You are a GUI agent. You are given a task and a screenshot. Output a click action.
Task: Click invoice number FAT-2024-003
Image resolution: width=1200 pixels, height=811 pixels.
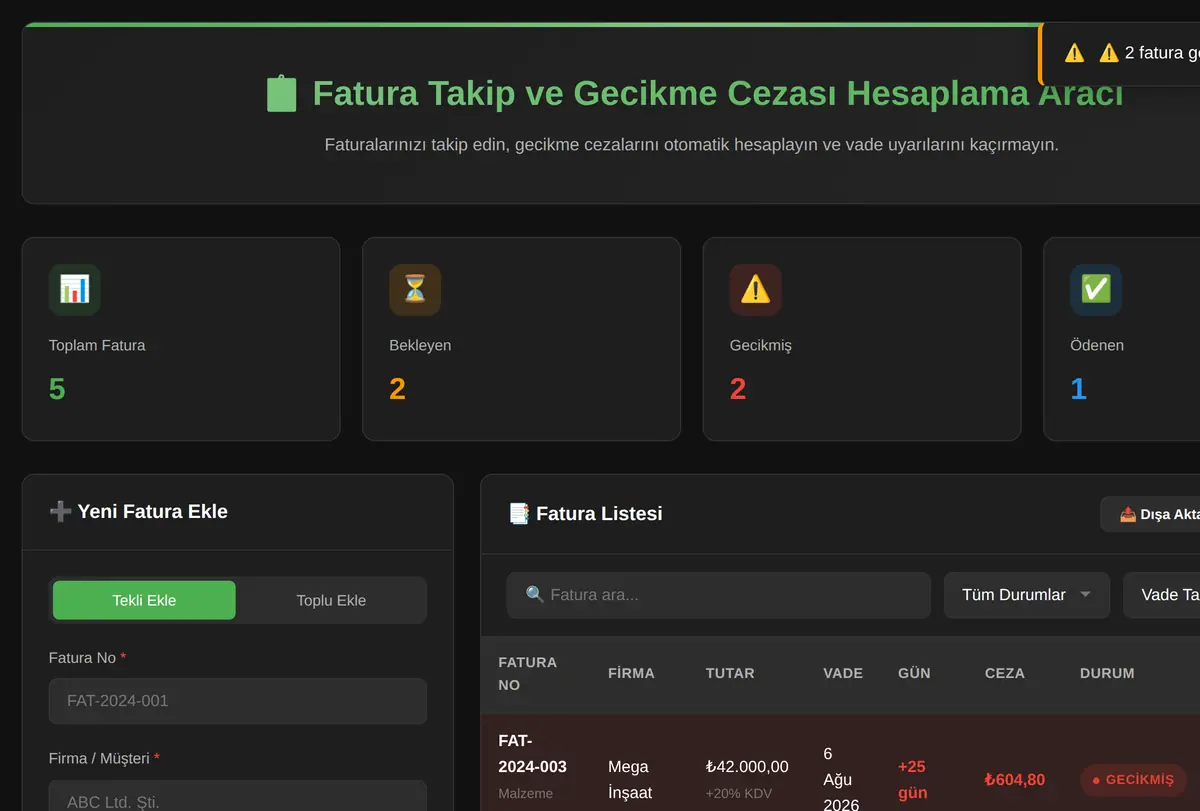[x=532, y=754]
